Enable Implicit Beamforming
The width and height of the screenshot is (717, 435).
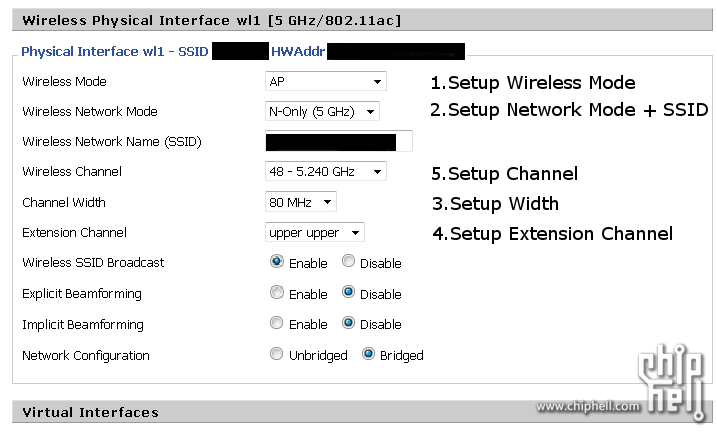pos(277,323)
